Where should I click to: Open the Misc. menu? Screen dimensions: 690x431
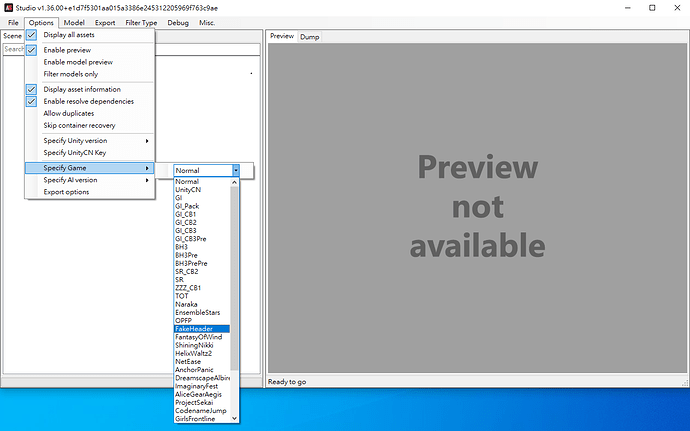tap(207, 22)
